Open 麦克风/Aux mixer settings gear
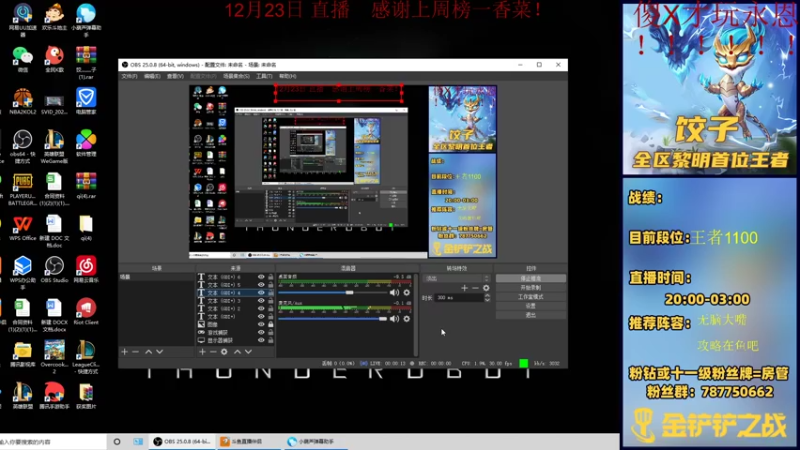The image size is (800, 450). point(407,319)
